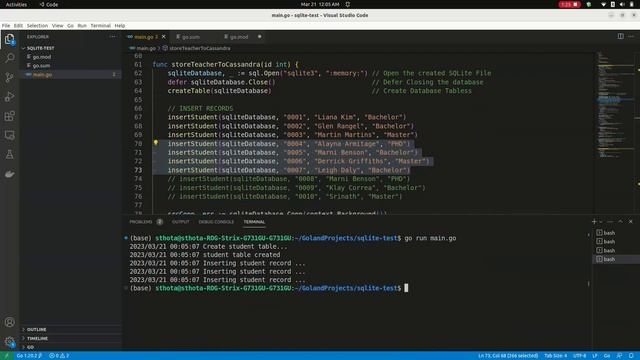Open the Accounts menu icon
The image size is (640, 360).
point(9,322)
